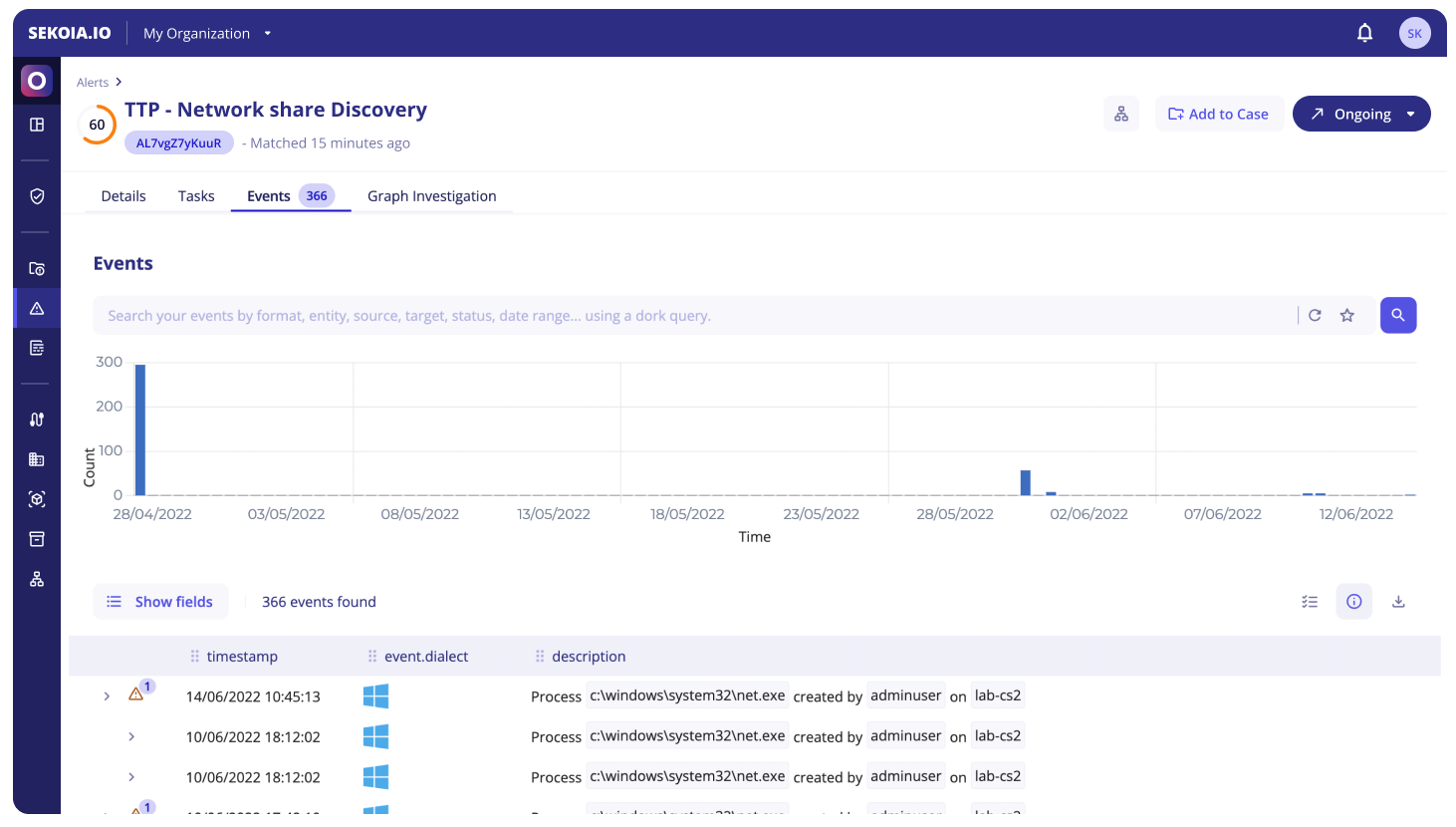Click the notification bell icon
This screenshot has height=827, width=1456.
click(1364, 33)
